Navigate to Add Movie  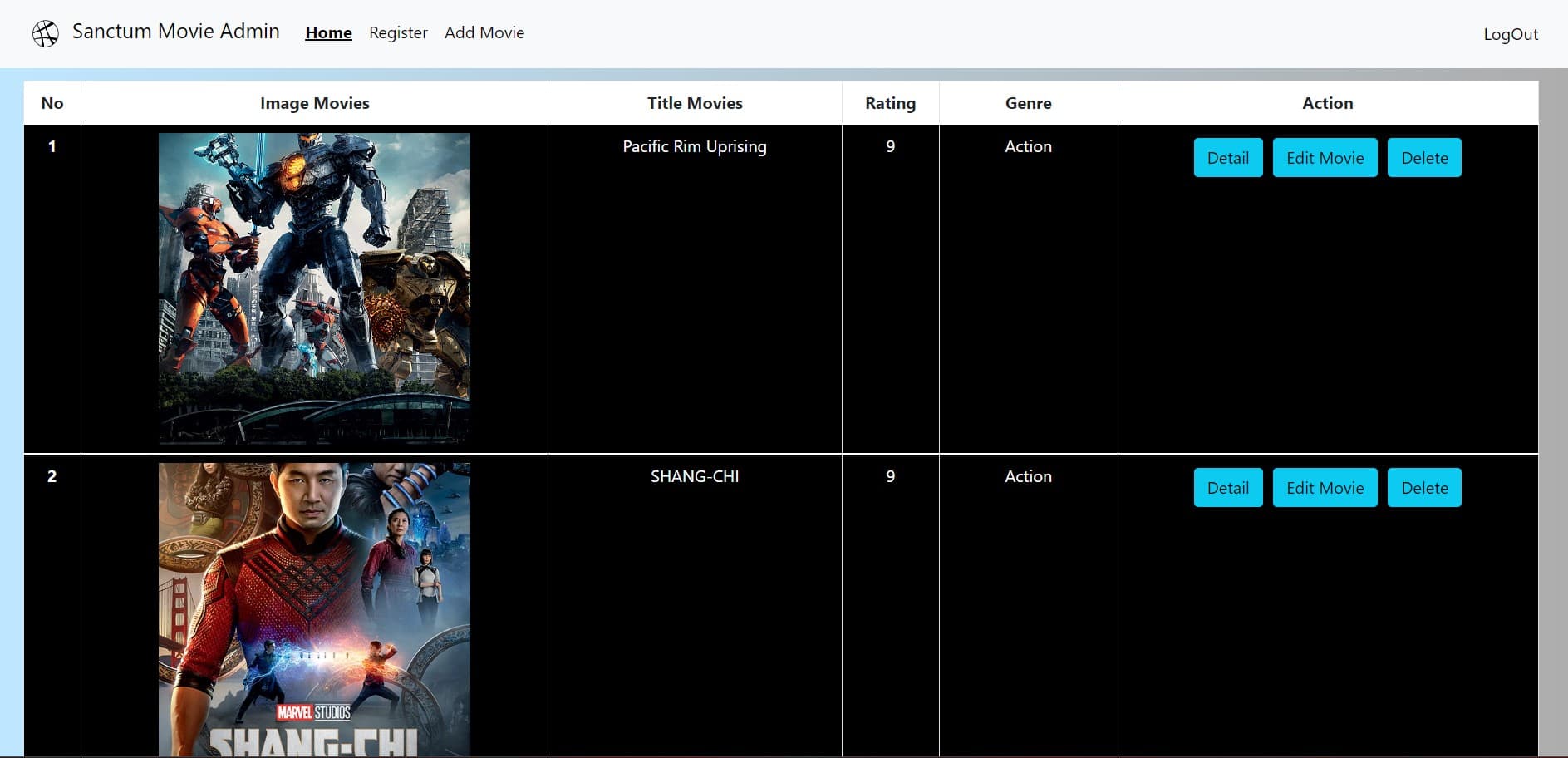click(x=484, y=32)
